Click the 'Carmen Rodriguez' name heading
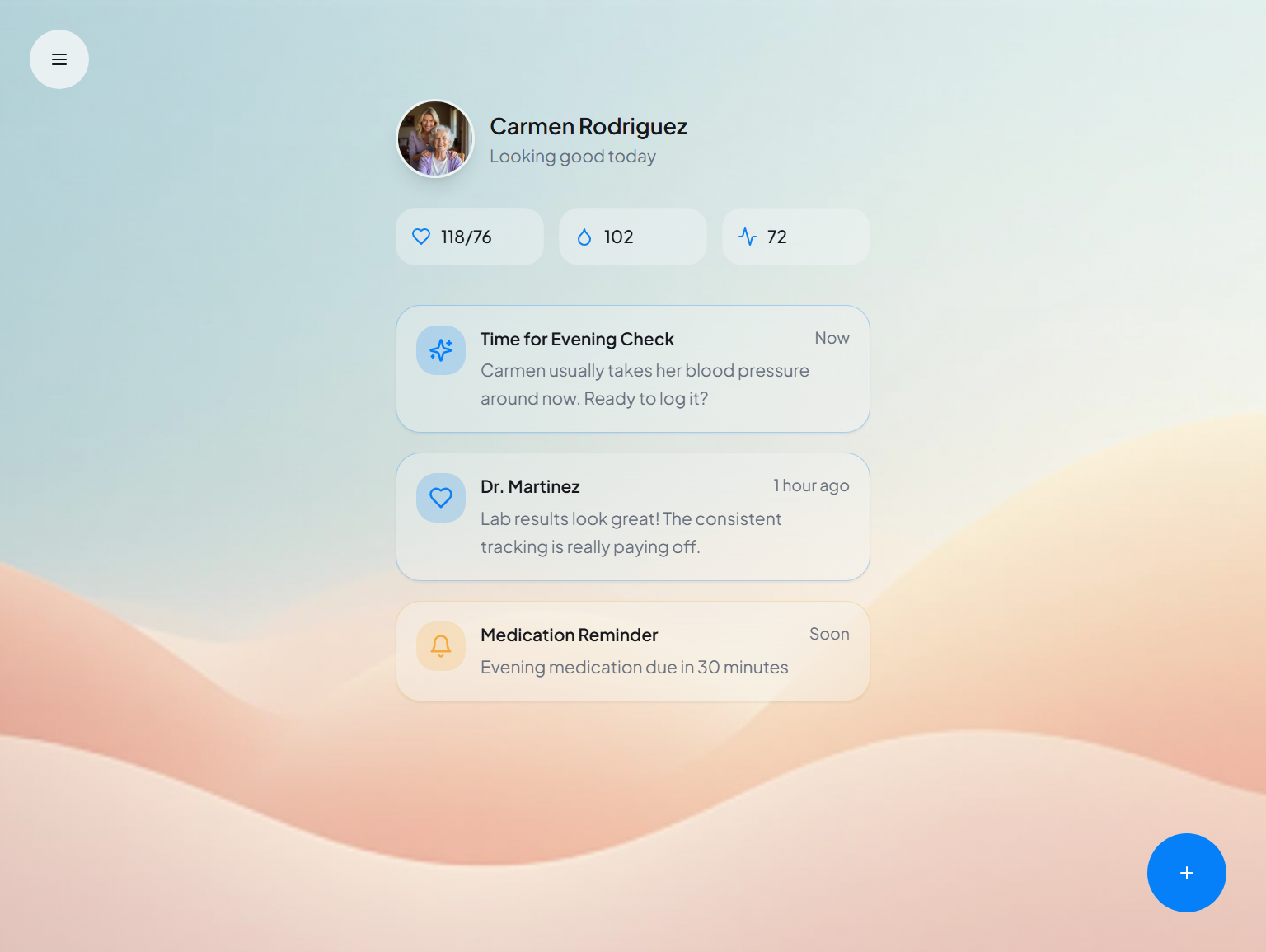 [x=588, y=126]
